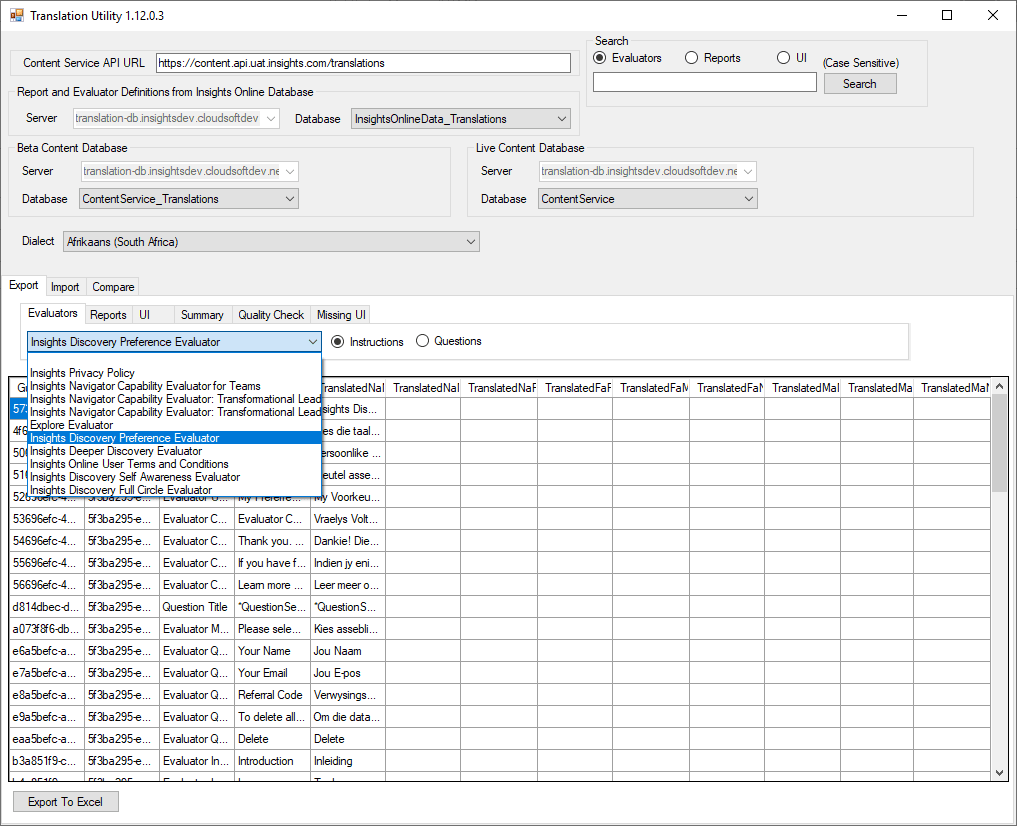Image resolution: width=1017 pixels, height=826 pixels.
Task: Switch to the Export tab
Action: coord(23,285)
